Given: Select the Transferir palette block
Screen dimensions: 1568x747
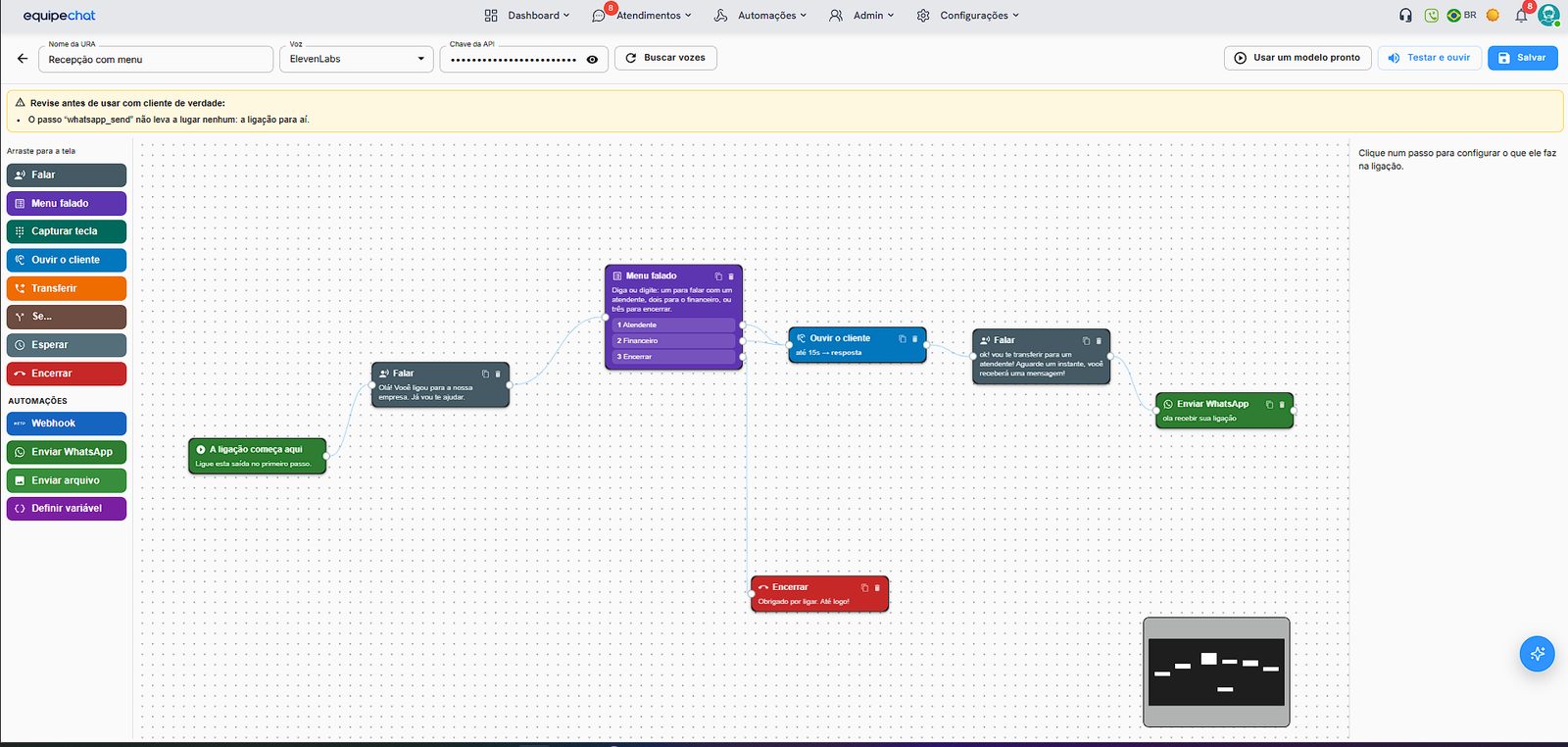Looking at the screenshot, I should pos(67,288).
